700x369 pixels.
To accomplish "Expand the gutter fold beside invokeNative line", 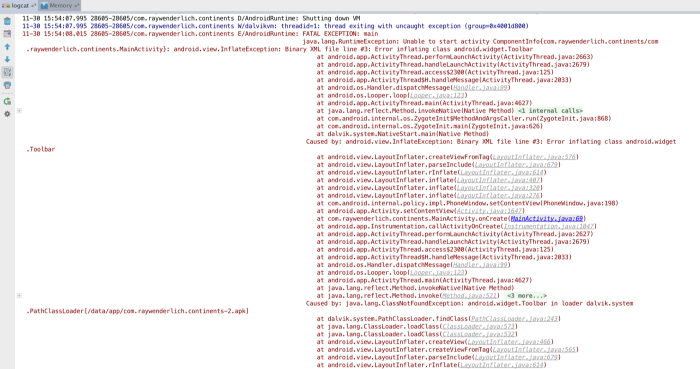I will click(19, 111).
